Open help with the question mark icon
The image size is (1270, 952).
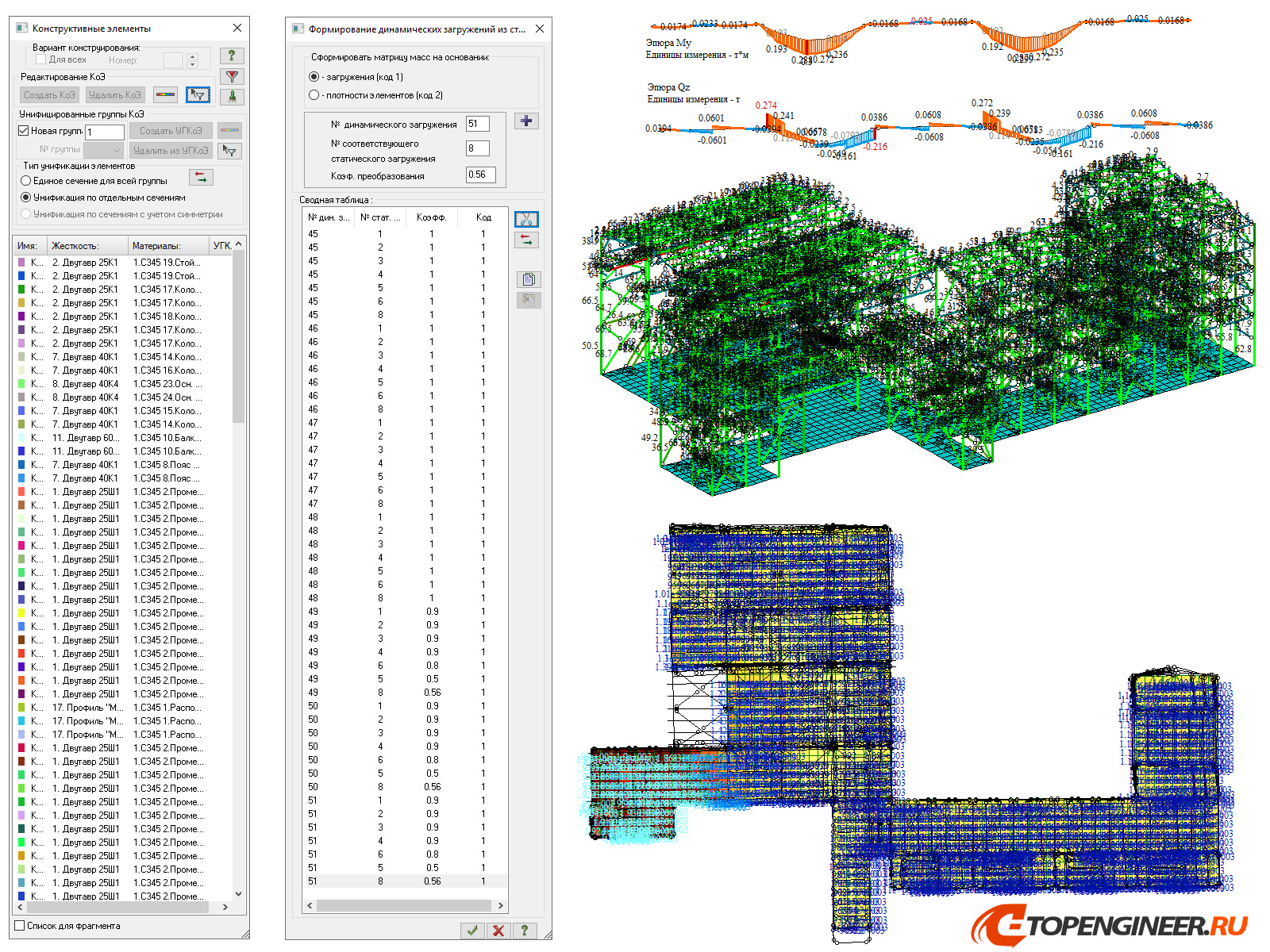point(232,57)
